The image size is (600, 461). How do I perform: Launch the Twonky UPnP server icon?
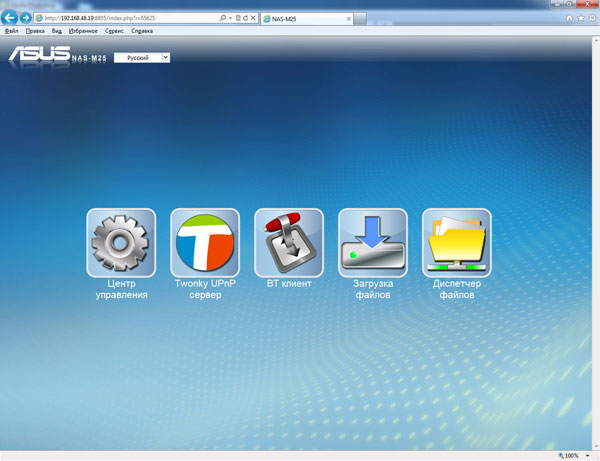[x=205, y=243]
